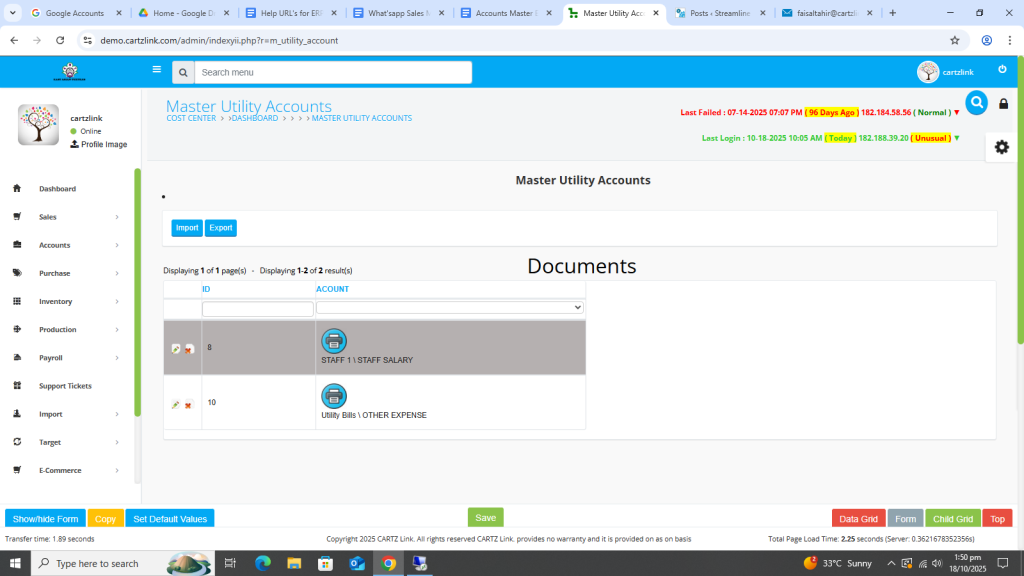This screenshot has height=576, width=1024.
Task: Open the ACOUNT filter dropdown
Action: [449, 308]
